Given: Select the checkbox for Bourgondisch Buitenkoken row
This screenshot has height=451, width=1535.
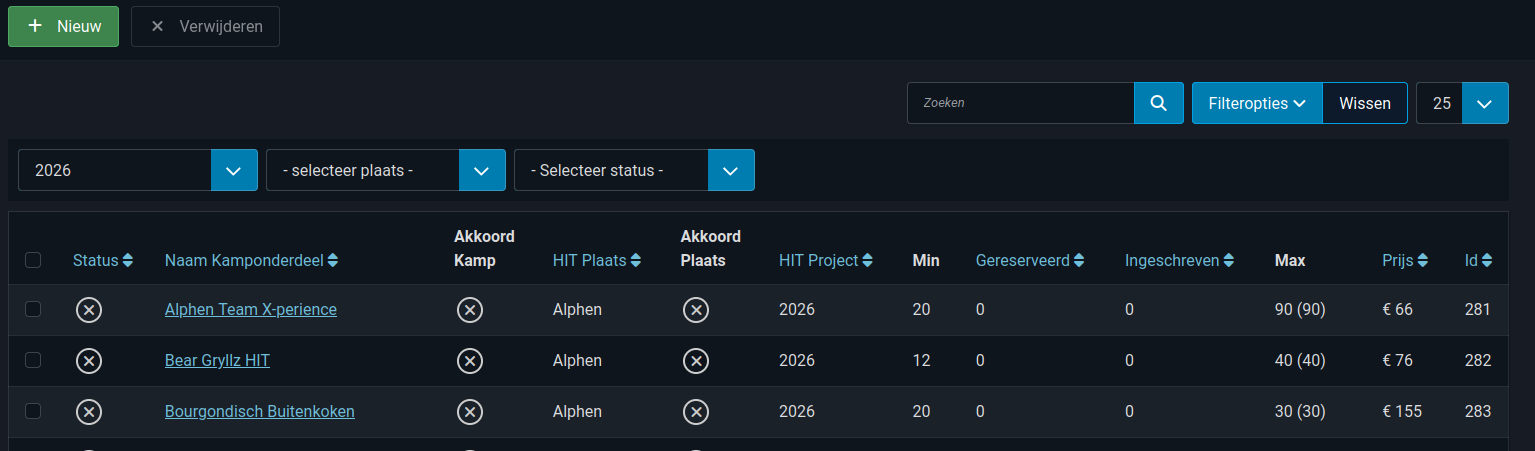Looking at the screenshot, I should 33,411.
